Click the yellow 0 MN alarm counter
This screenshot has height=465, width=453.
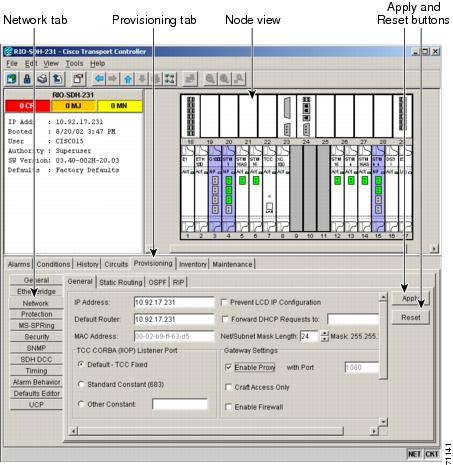119,106
